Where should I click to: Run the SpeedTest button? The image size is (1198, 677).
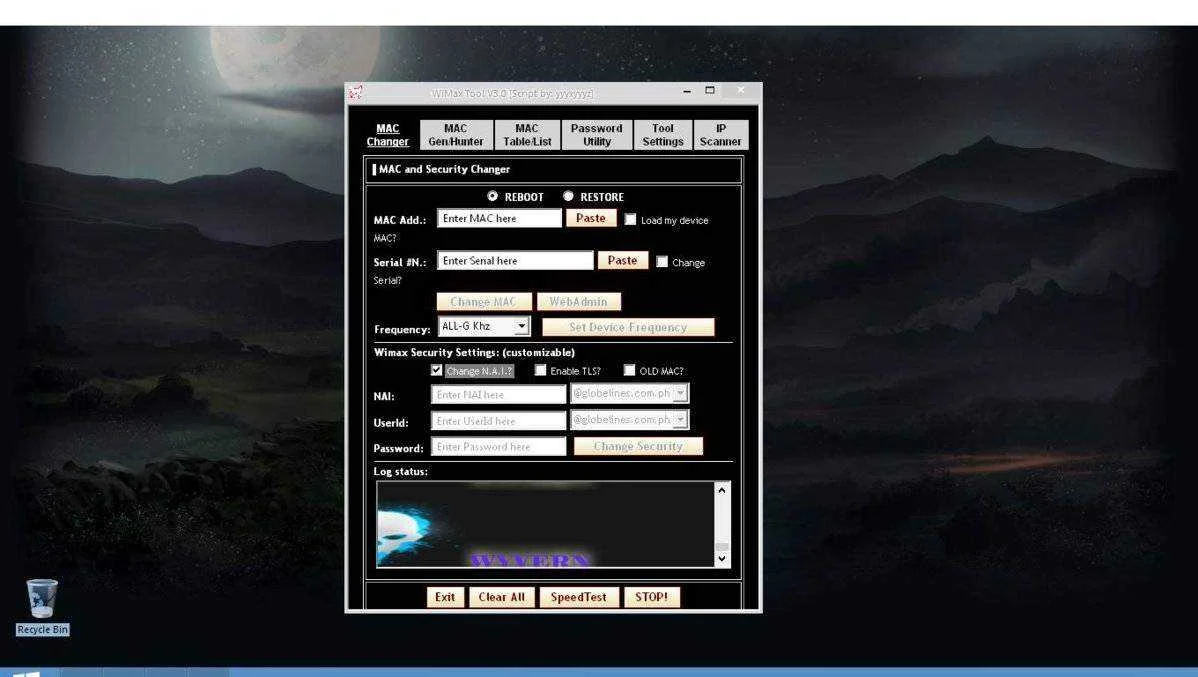(578, 597)
